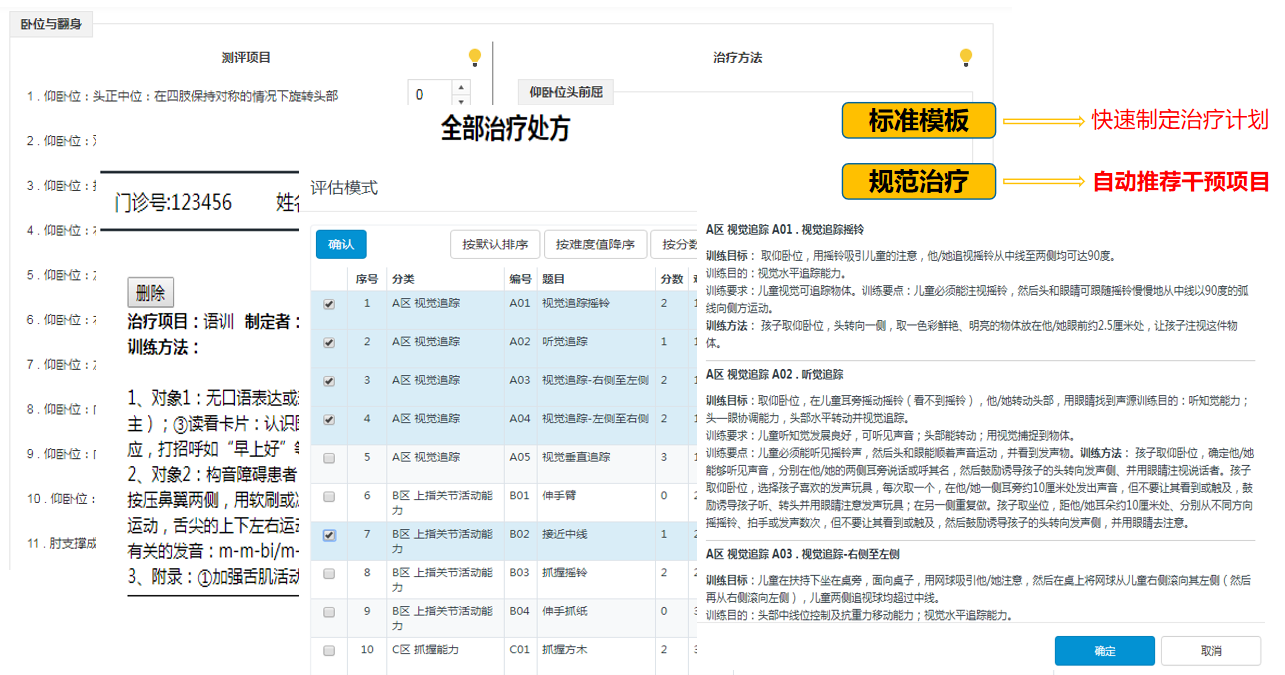Screen dimensions: 1285x675
Task: Click the lightbulb icon beside 测评项目
Action: click(x=475, y=58)
